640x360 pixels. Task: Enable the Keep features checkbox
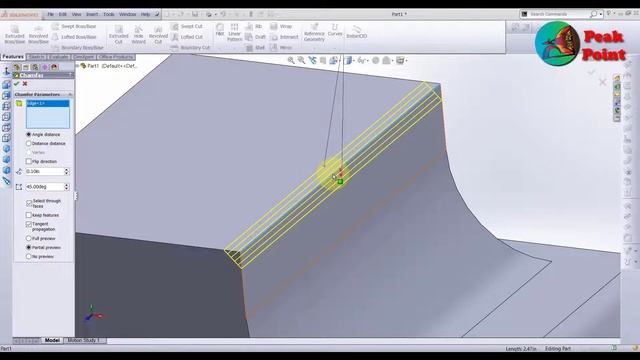click(29, 215)
